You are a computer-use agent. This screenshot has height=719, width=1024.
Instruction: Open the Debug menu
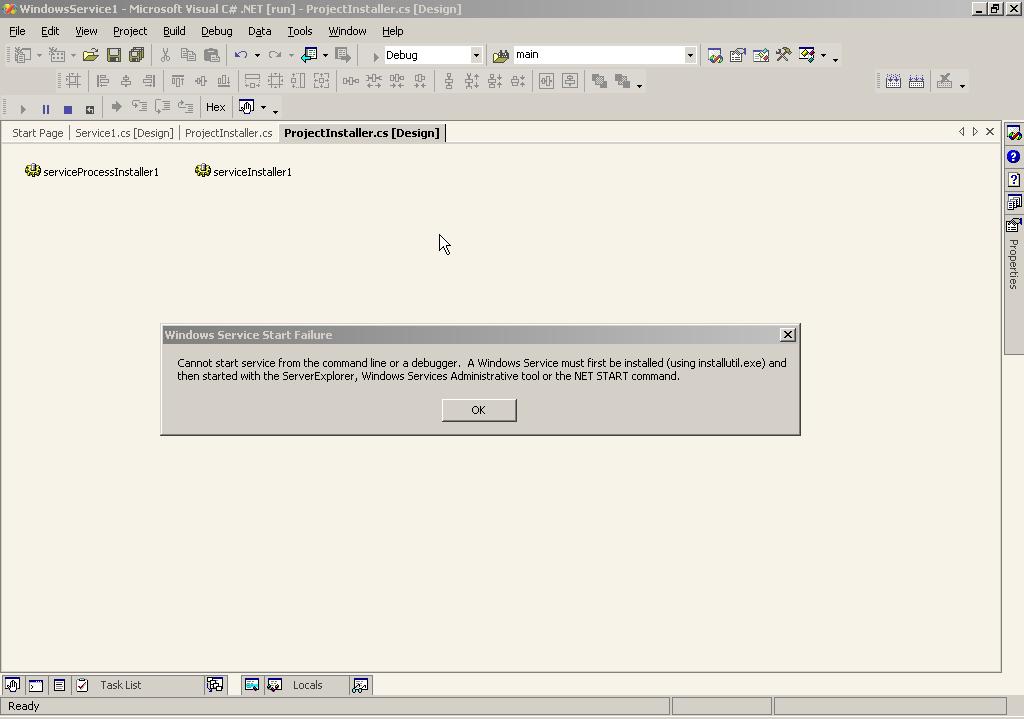217,31
